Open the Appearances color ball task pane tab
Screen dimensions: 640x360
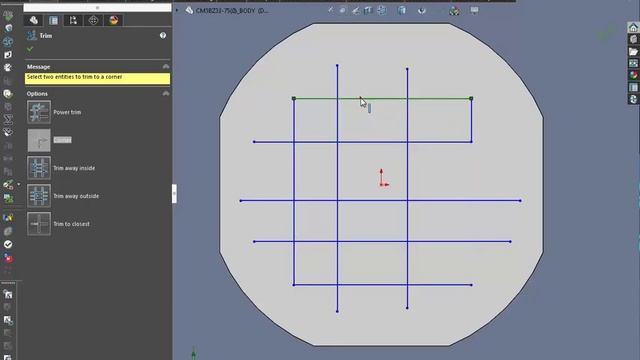pos(633,75)
